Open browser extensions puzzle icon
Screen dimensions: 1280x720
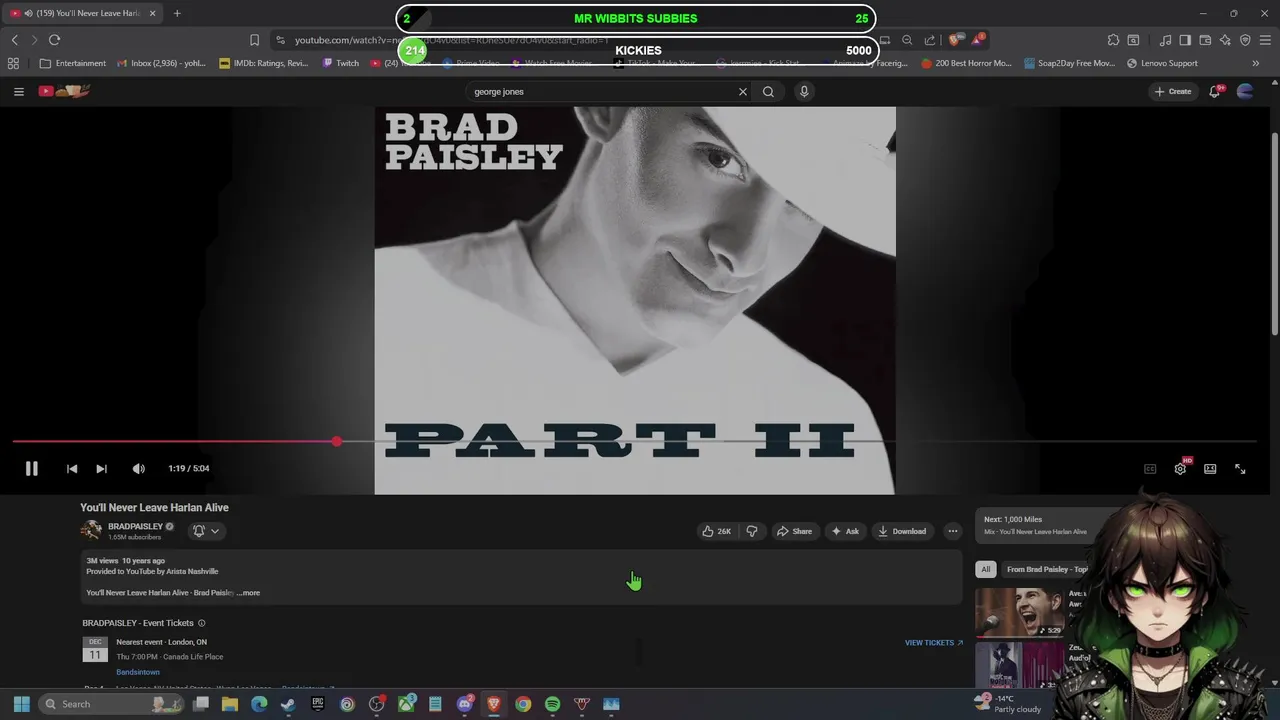1113,40
